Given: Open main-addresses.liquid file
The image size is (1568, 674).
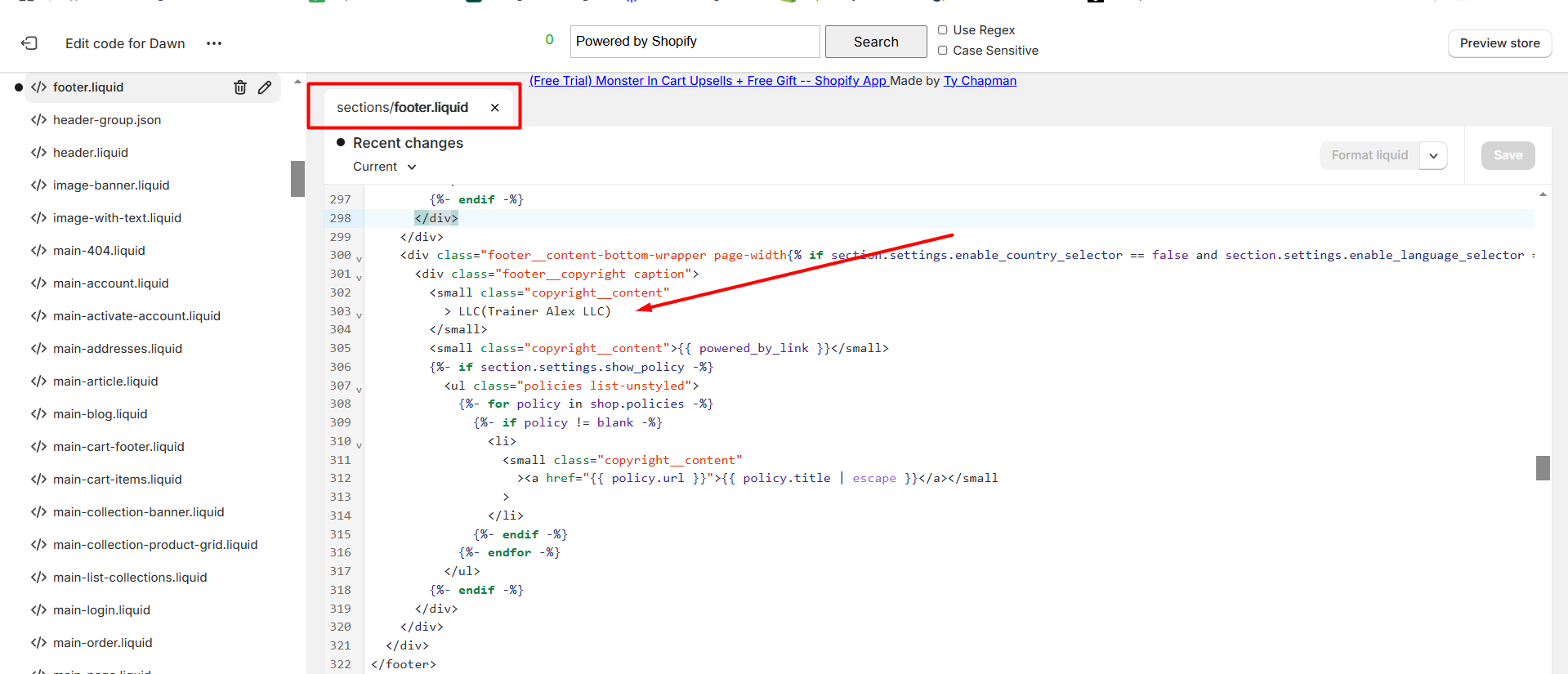Looking at the screenshot, I should 118,349.
